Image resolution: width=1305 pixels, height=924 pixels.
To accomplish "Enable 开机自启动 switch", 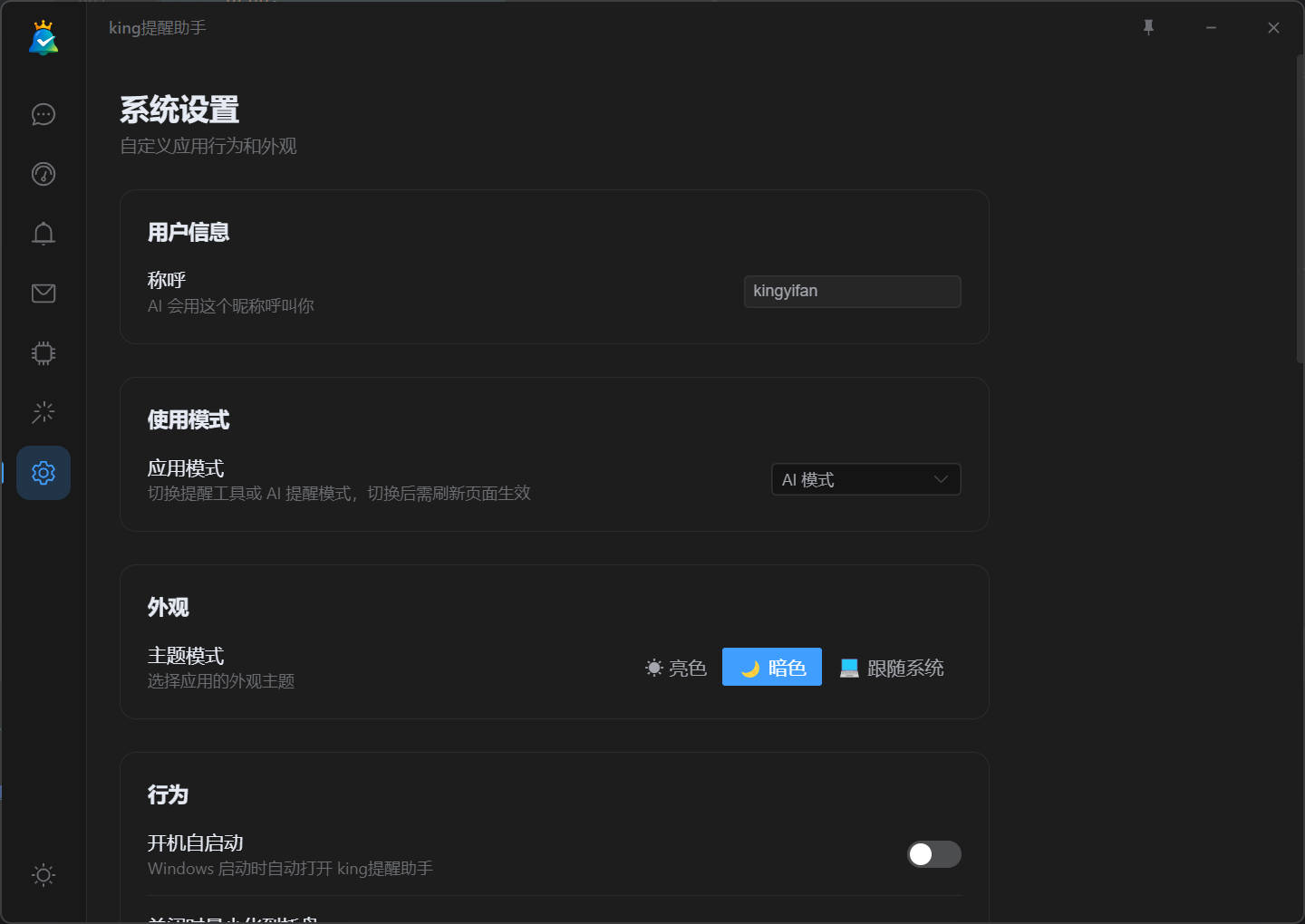I will [933, 854].
